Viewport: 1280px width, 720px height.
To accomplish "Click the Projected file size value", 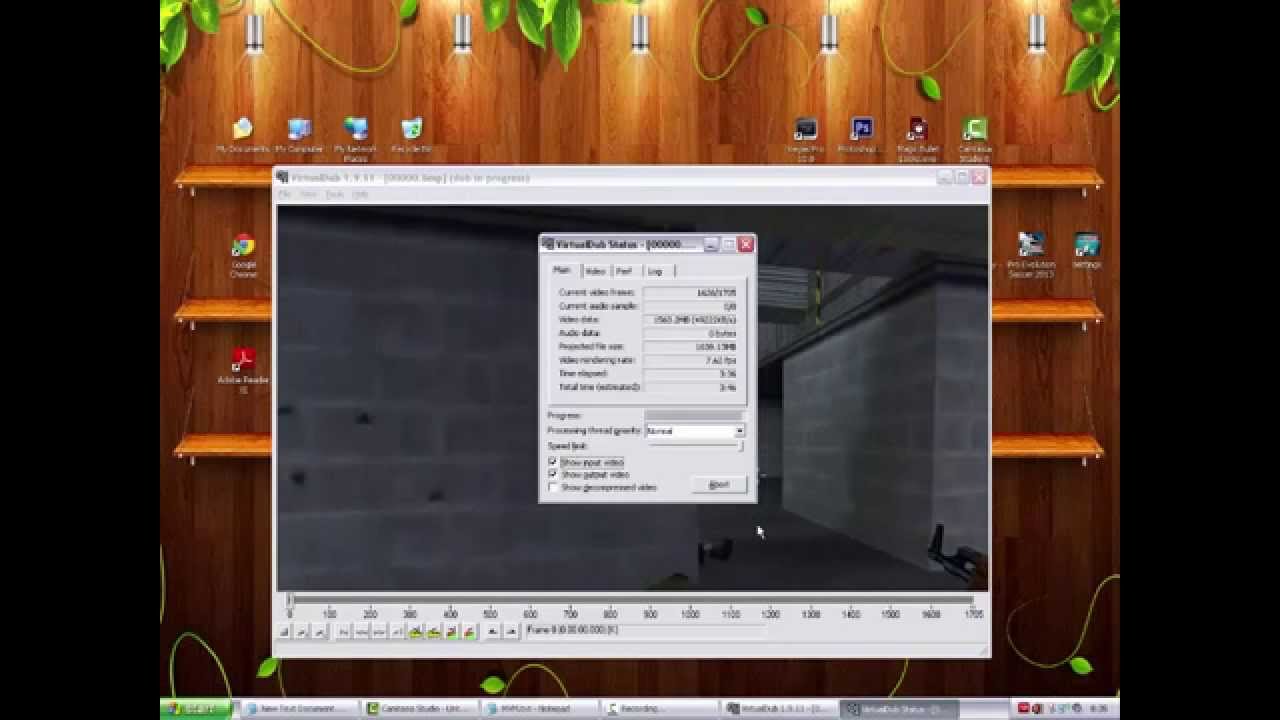I will pyautogui.click(x=692, y=346).
